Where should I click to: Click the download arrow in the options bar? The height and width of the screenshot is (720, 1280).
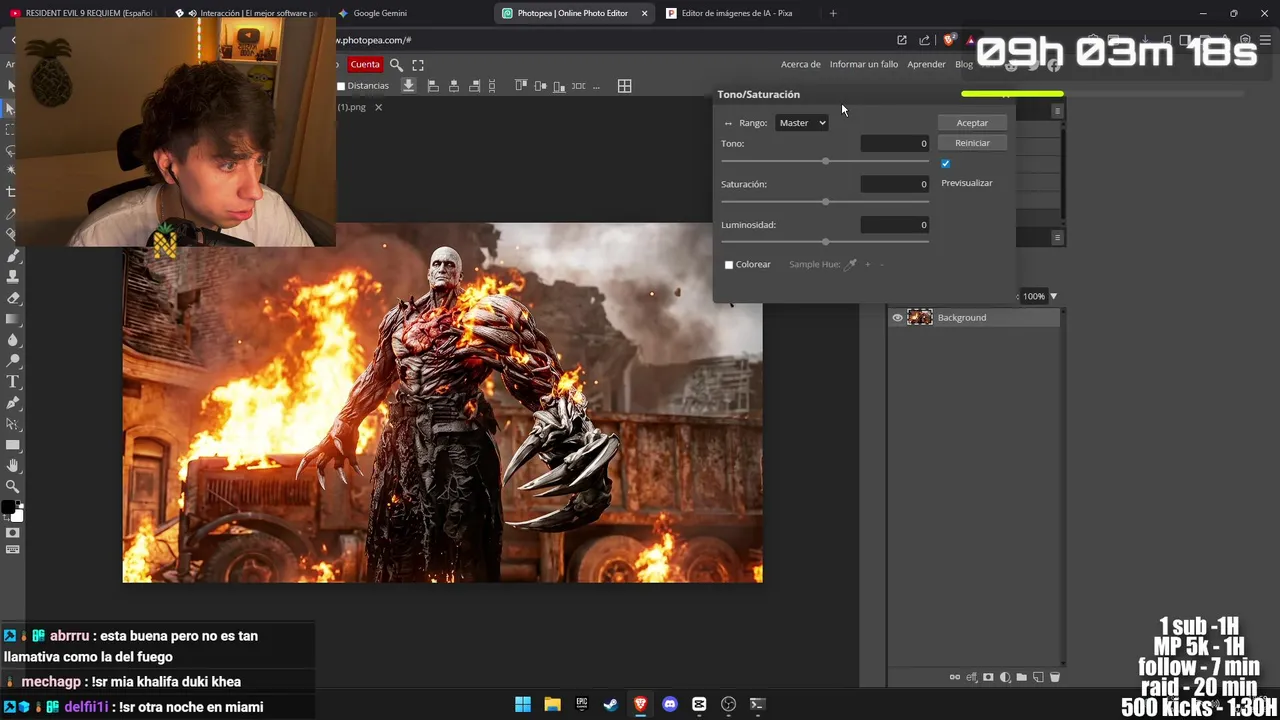(x=409, y=86)
